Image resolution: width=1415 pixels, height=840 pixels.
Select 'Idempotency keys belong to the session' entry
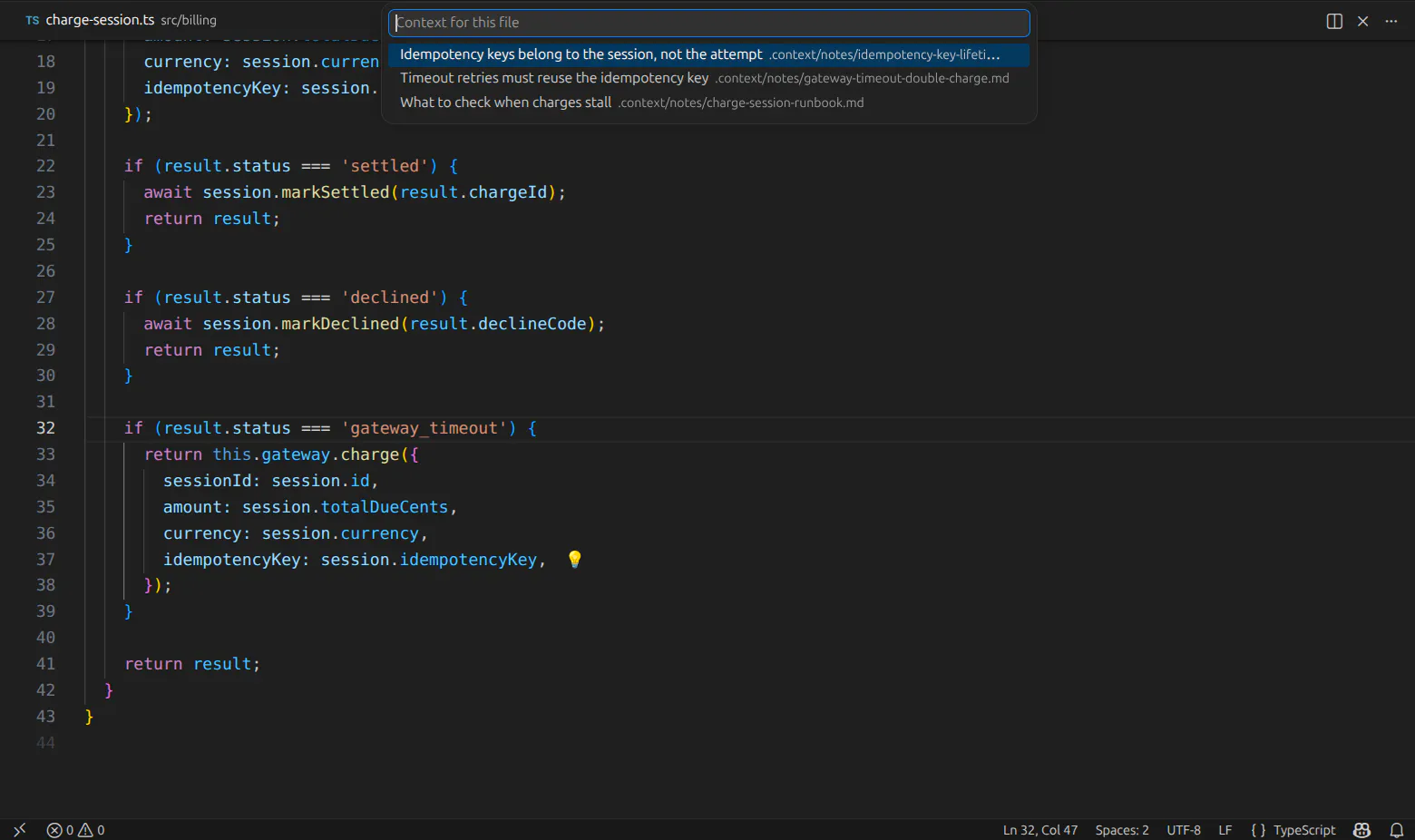pyautogui.click(x=709, y=54)
